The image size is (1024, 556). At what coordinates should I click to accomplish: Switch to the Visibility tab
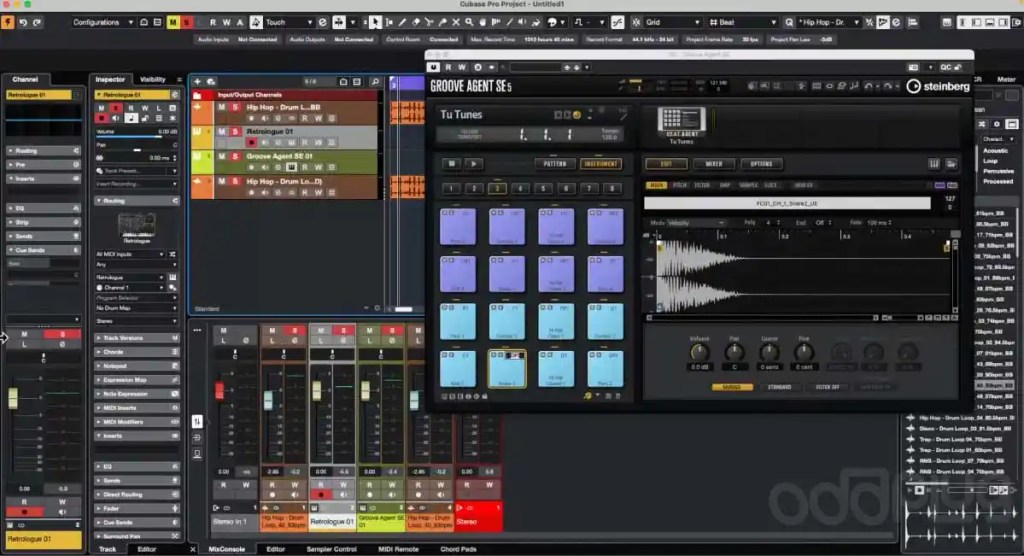152,79
